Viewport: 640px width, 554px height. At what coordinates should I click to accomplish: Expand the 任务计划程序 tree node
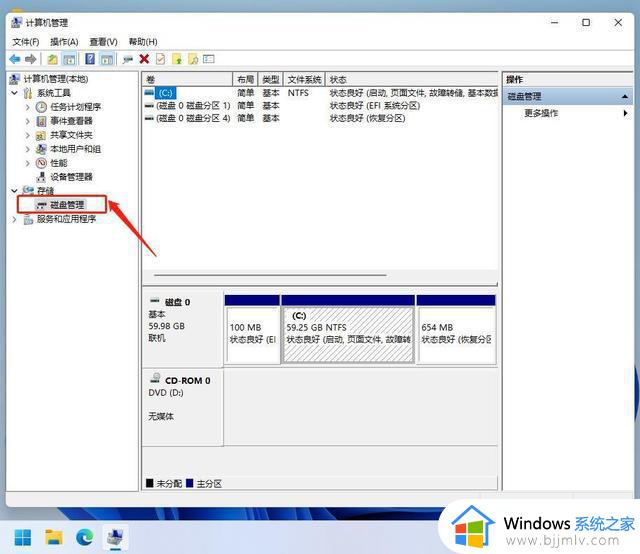point(28,107)
